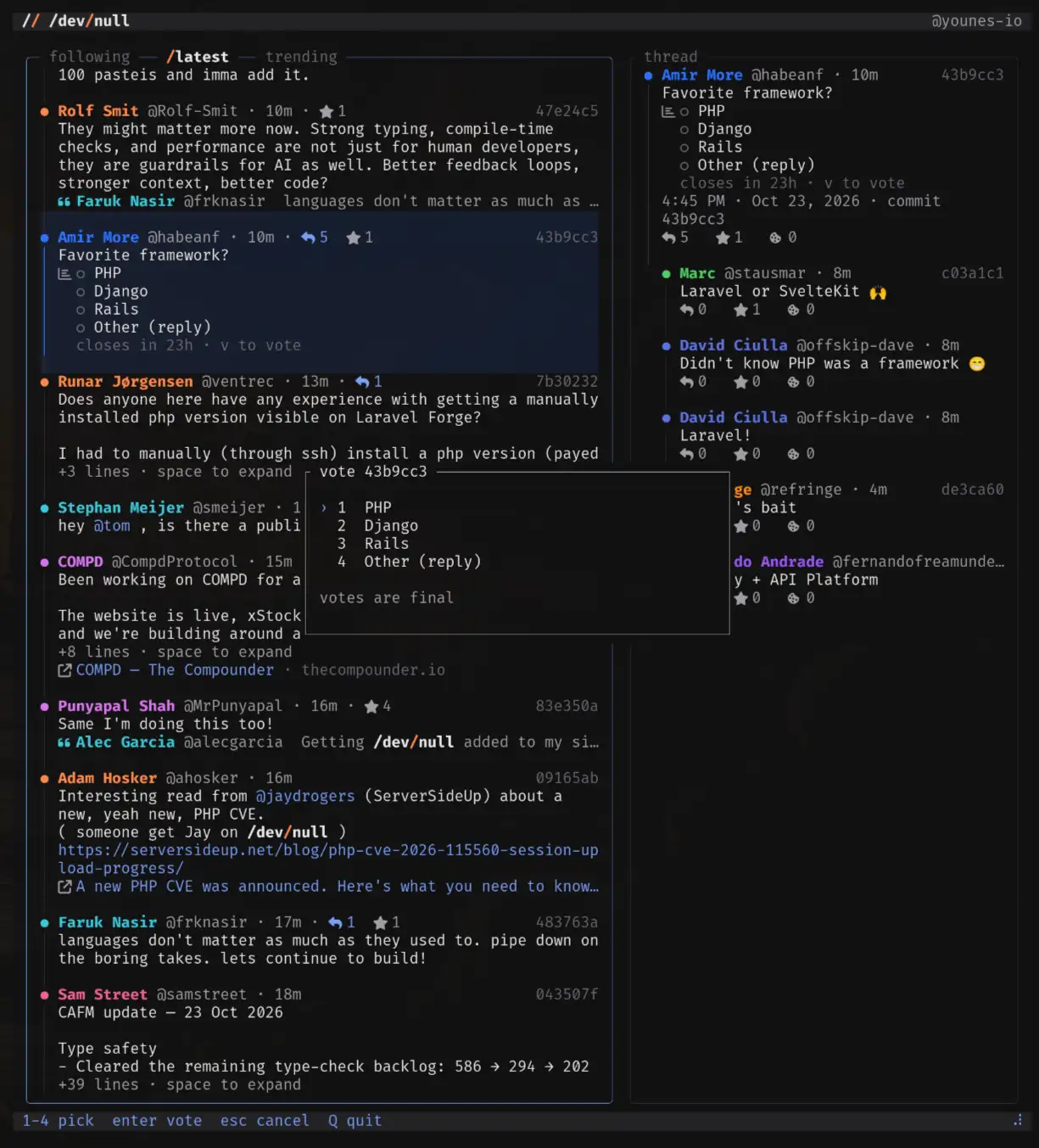1039x1148 pixels.
Task: Expand the COMPD post showing +8 lines
Action: coord(175,652)
